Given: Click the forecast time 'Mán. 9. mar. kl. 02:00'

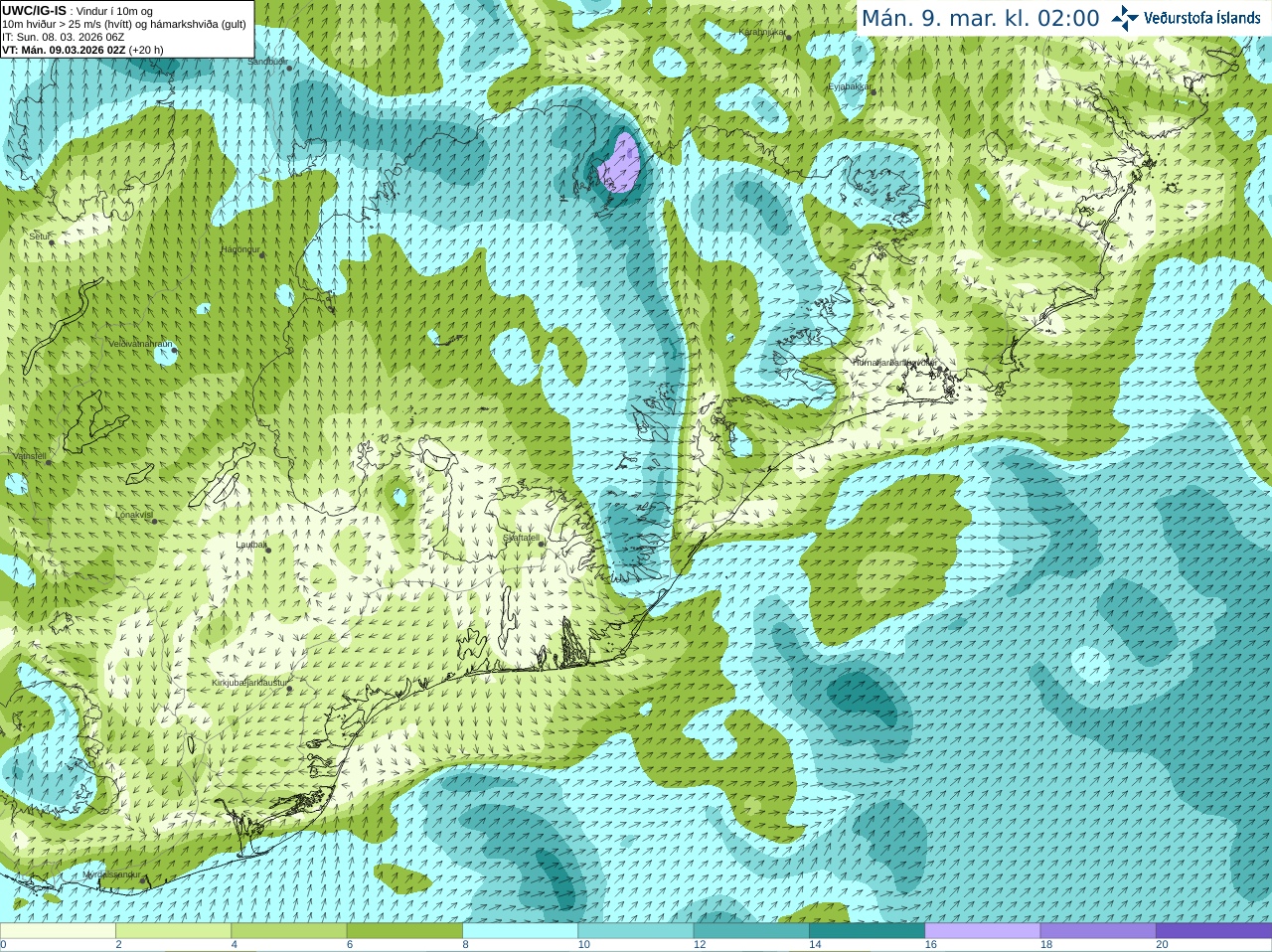Looking at the screenshot, I should point(980,18).
